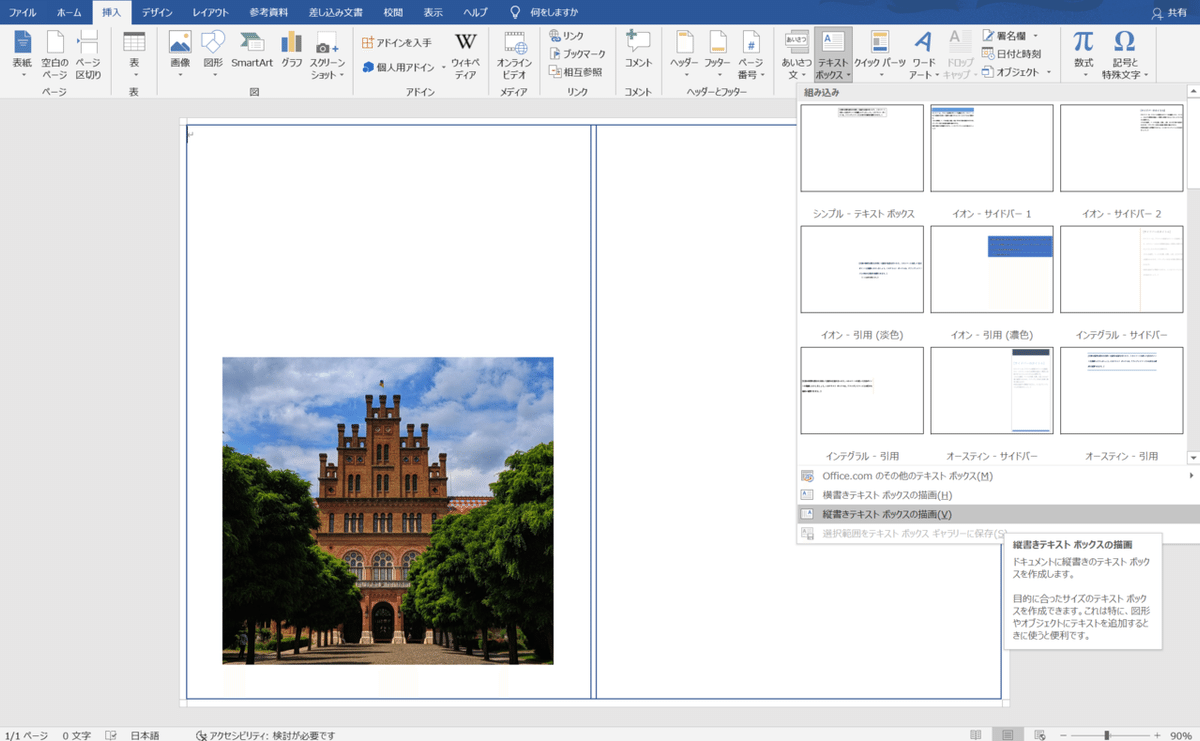Select the Simple Text Box (シンプル) thumbnail
Screen dimensions: 1200x741
point(862,148)
